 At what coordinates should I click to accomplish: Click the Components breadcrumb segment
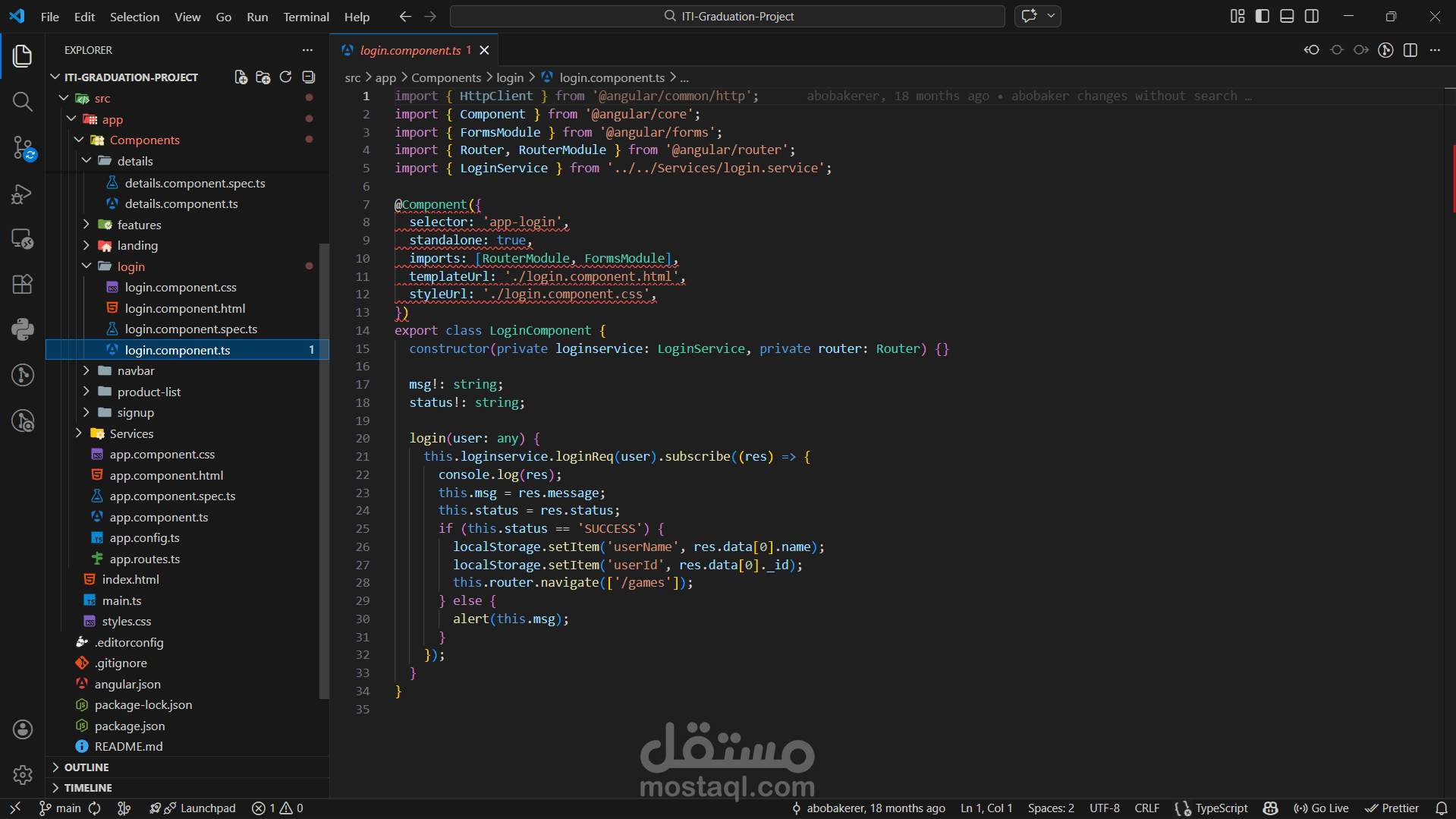click(x=446, y=77)
